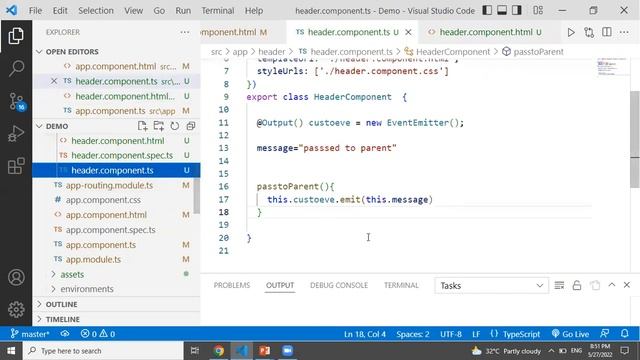Collapse all folders in DEMO explorer
640x360 pixels.
tap(191, 126)
